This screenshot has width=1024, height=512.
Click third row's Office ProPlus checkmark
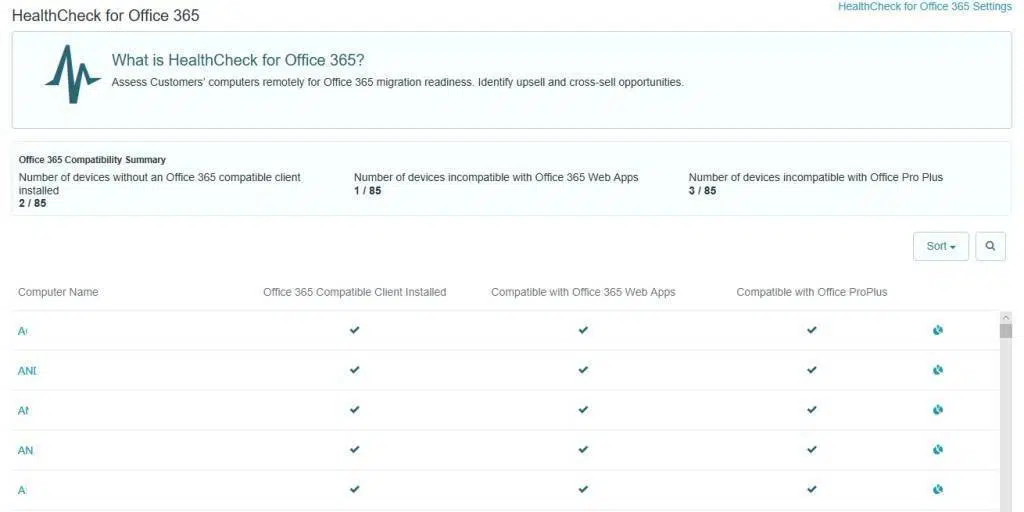[811, 410]
